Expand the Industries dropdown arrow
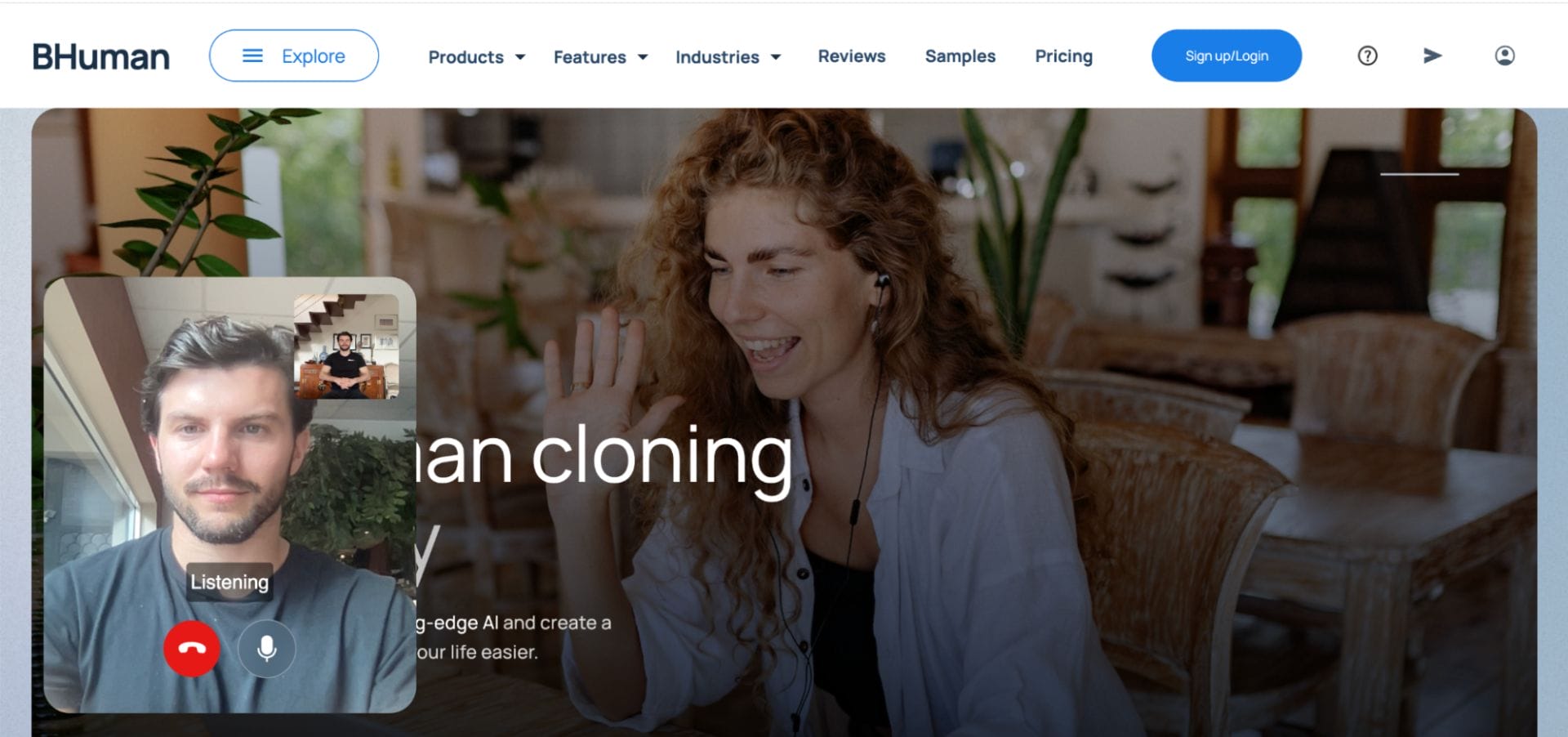The width and height of the screenshot is (1568, 737). click(776, 57)
